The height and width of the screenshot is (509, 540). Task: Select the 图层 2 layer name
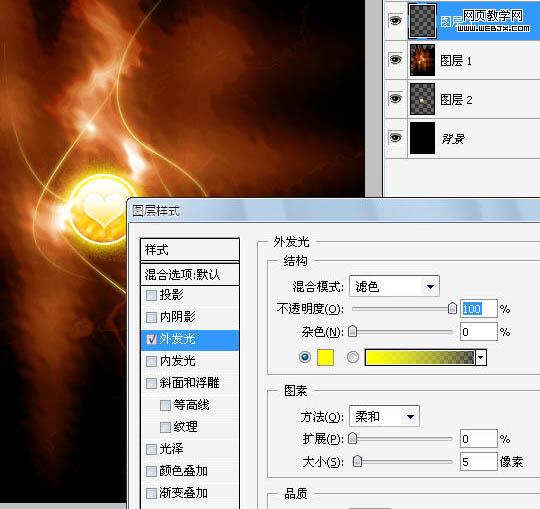click(x=456, y=100)
